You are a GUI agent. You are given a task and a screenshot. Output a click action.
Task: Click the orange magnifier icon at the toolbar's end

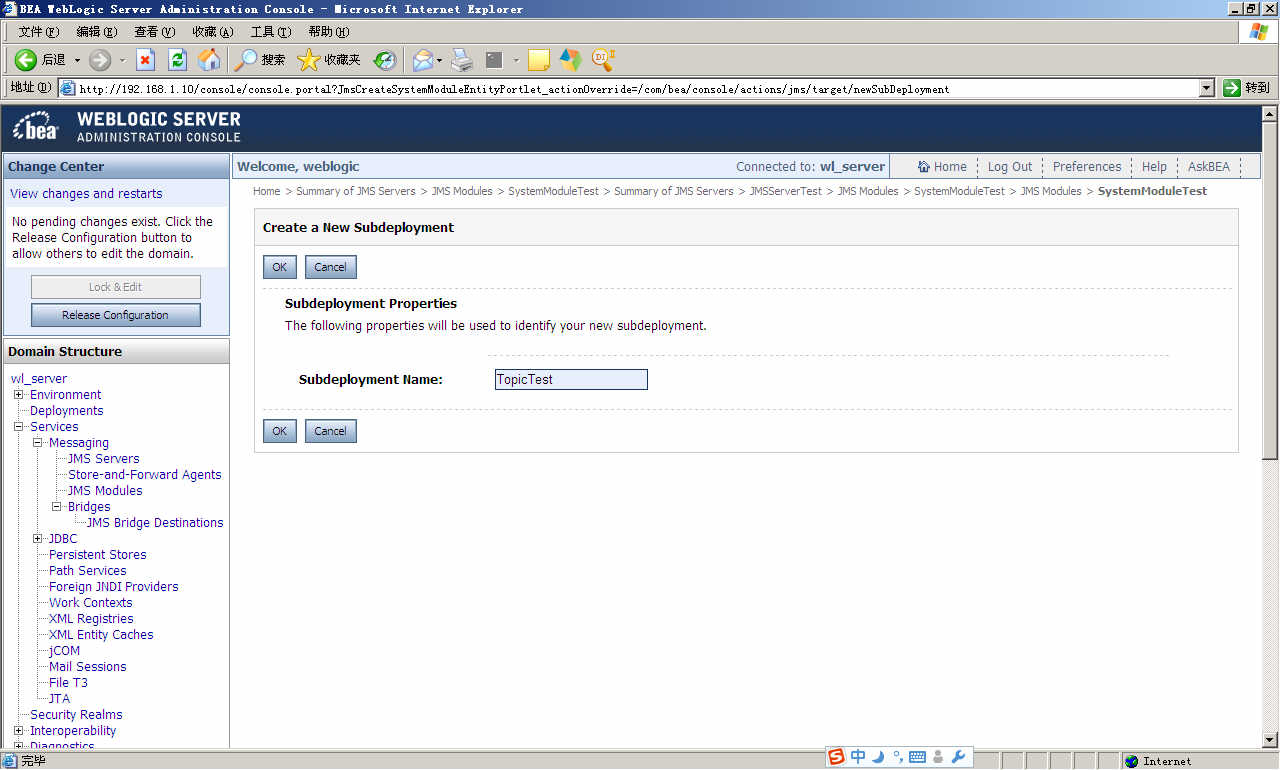tap(603, 59)
